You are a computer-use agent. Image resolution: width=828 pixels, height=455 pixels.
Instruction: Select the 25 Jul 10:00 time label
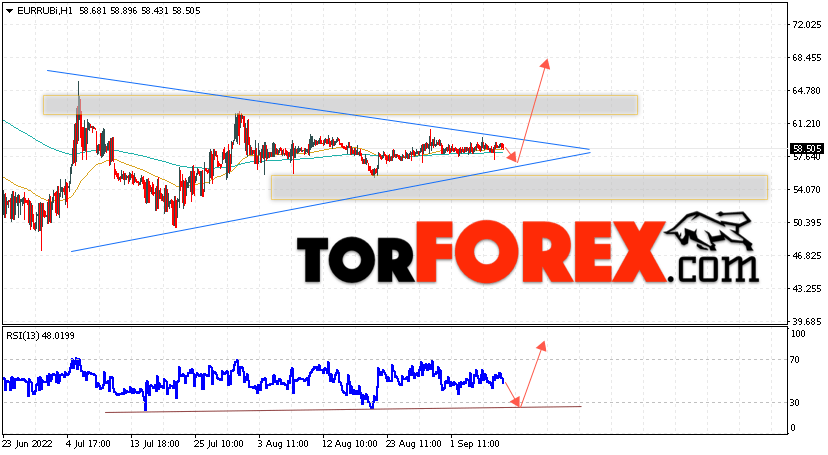coord(219,444)
